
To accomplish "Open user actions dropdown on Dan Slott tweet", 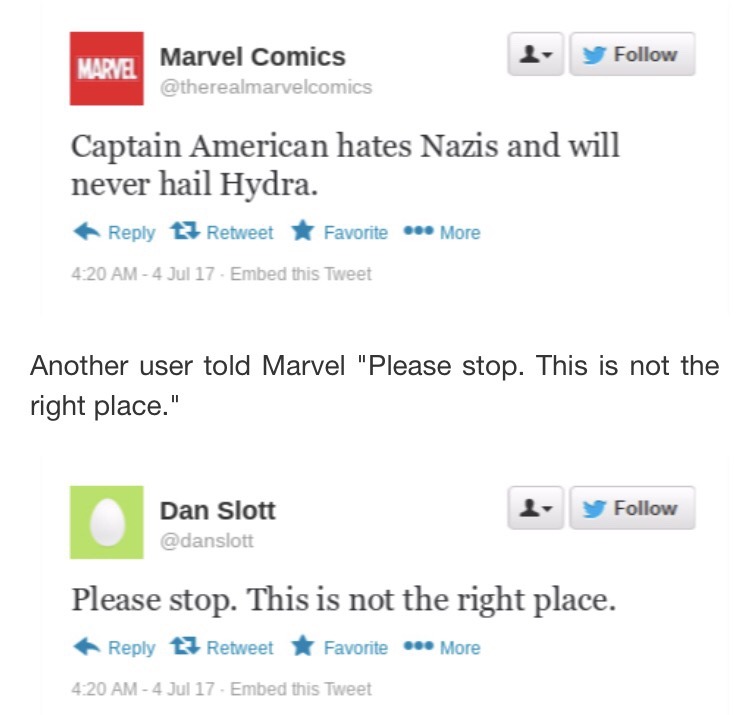I will click(533, 509).
